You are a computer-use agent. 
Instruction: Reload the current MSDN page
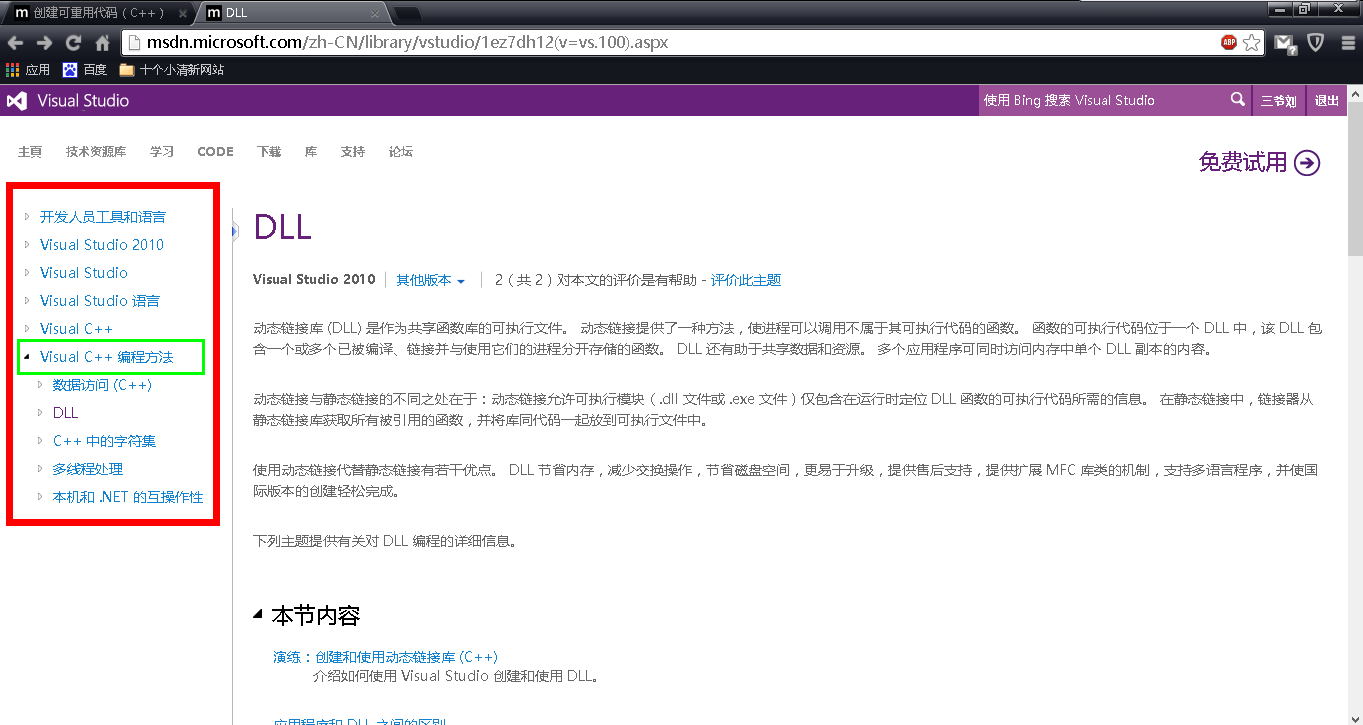click(73, 43)
